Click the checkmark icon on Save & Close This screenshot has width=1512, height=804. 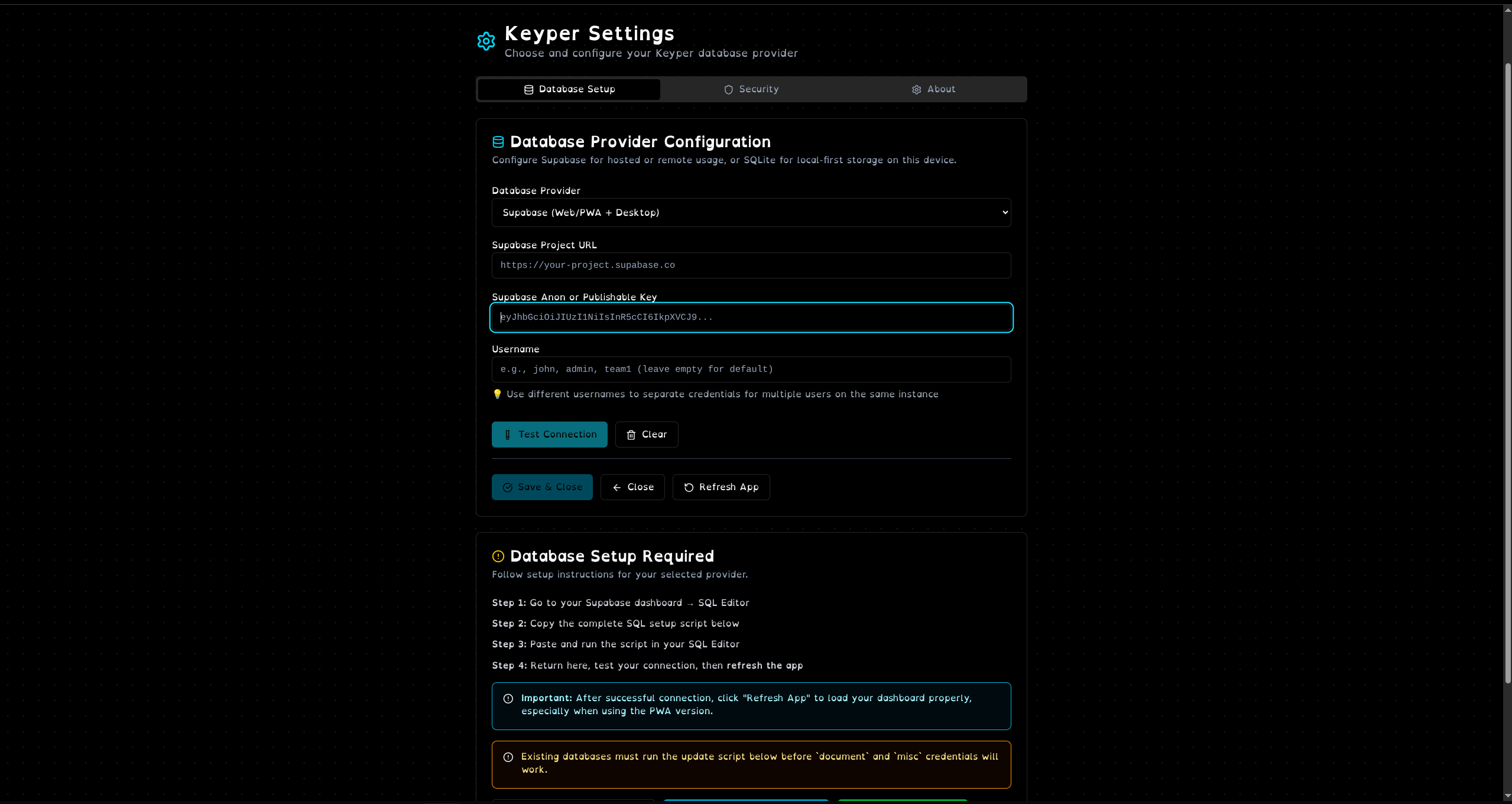pos(507,487)
